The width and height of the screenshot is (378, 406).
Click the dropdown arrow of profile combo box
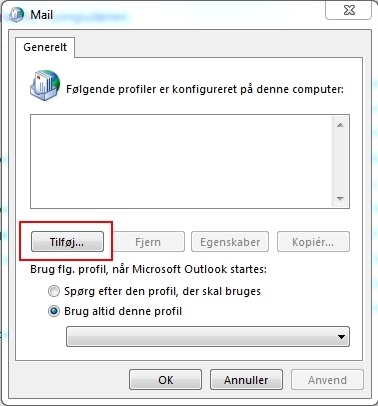(x=341, y=337)
